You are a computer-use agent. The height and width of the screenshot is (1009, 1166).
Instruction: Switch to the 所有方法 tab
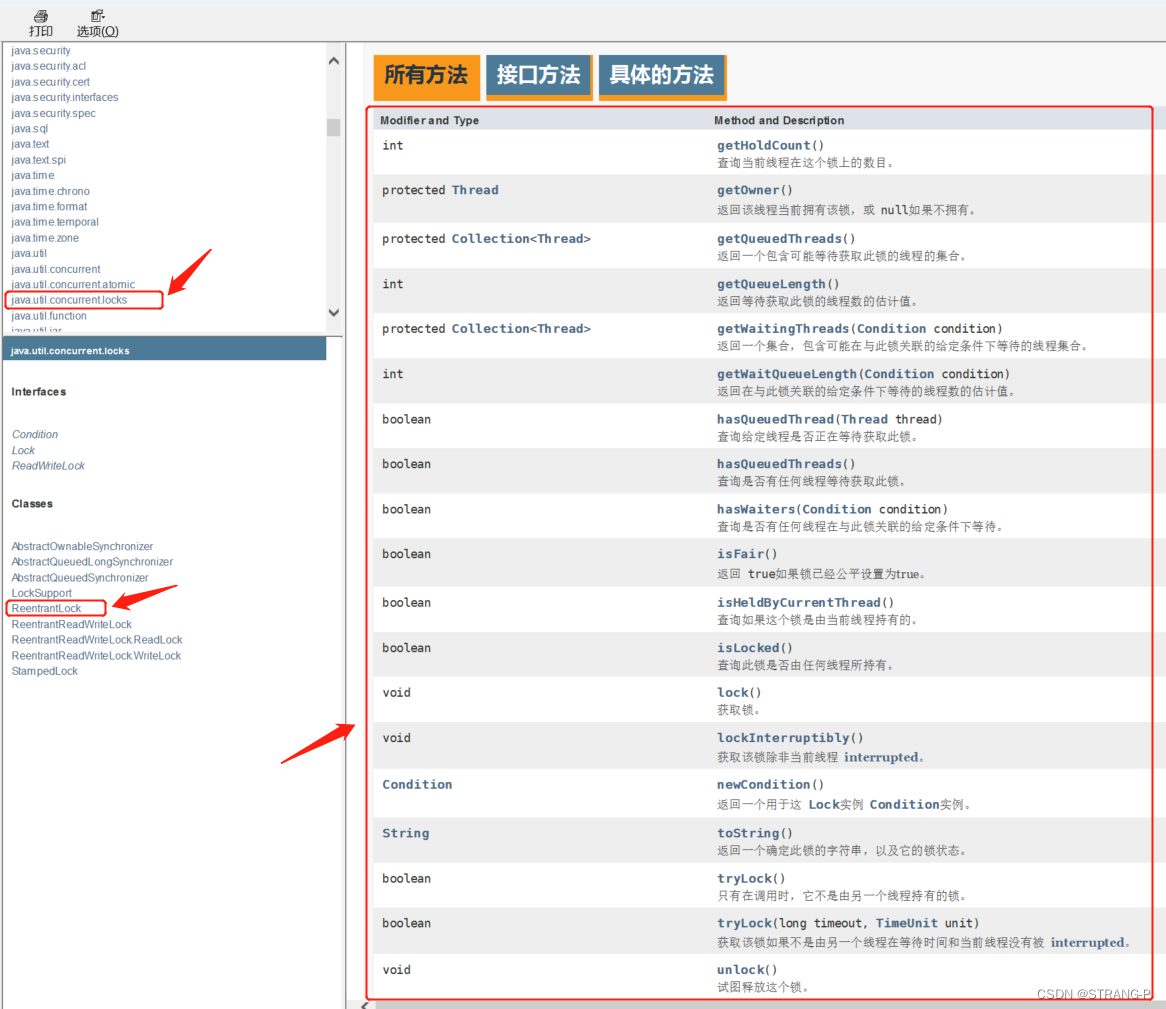coord(426,76)
